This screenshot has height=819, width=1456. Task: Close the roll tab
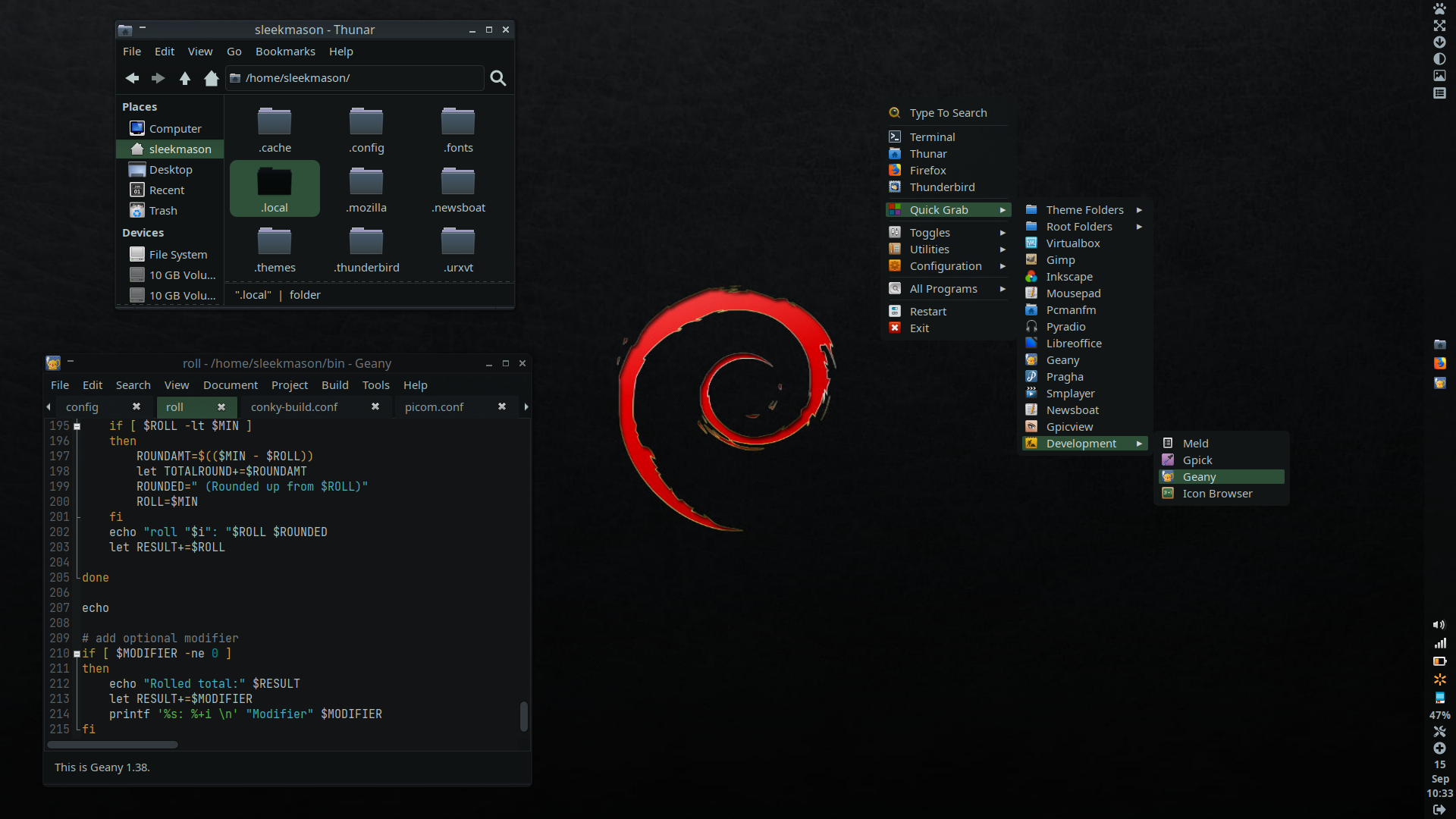point(221,407)
